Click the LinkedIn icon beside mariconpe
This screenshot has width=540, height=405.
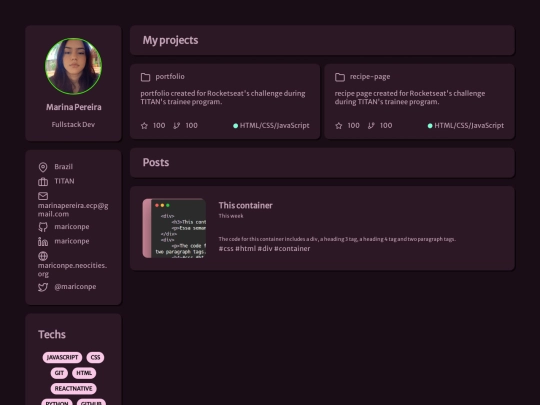click(43, 241)
